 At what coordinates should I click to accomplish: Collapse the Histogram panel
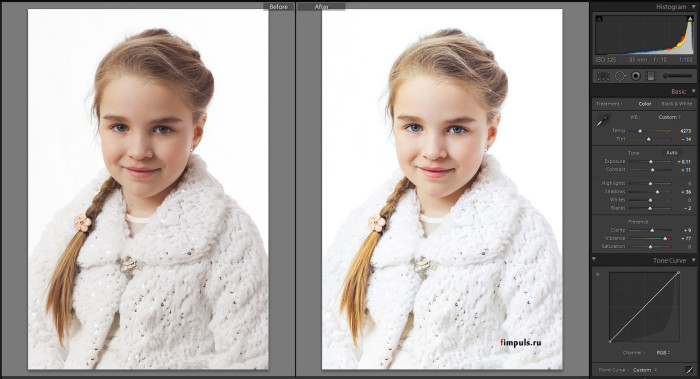point(693,7)
